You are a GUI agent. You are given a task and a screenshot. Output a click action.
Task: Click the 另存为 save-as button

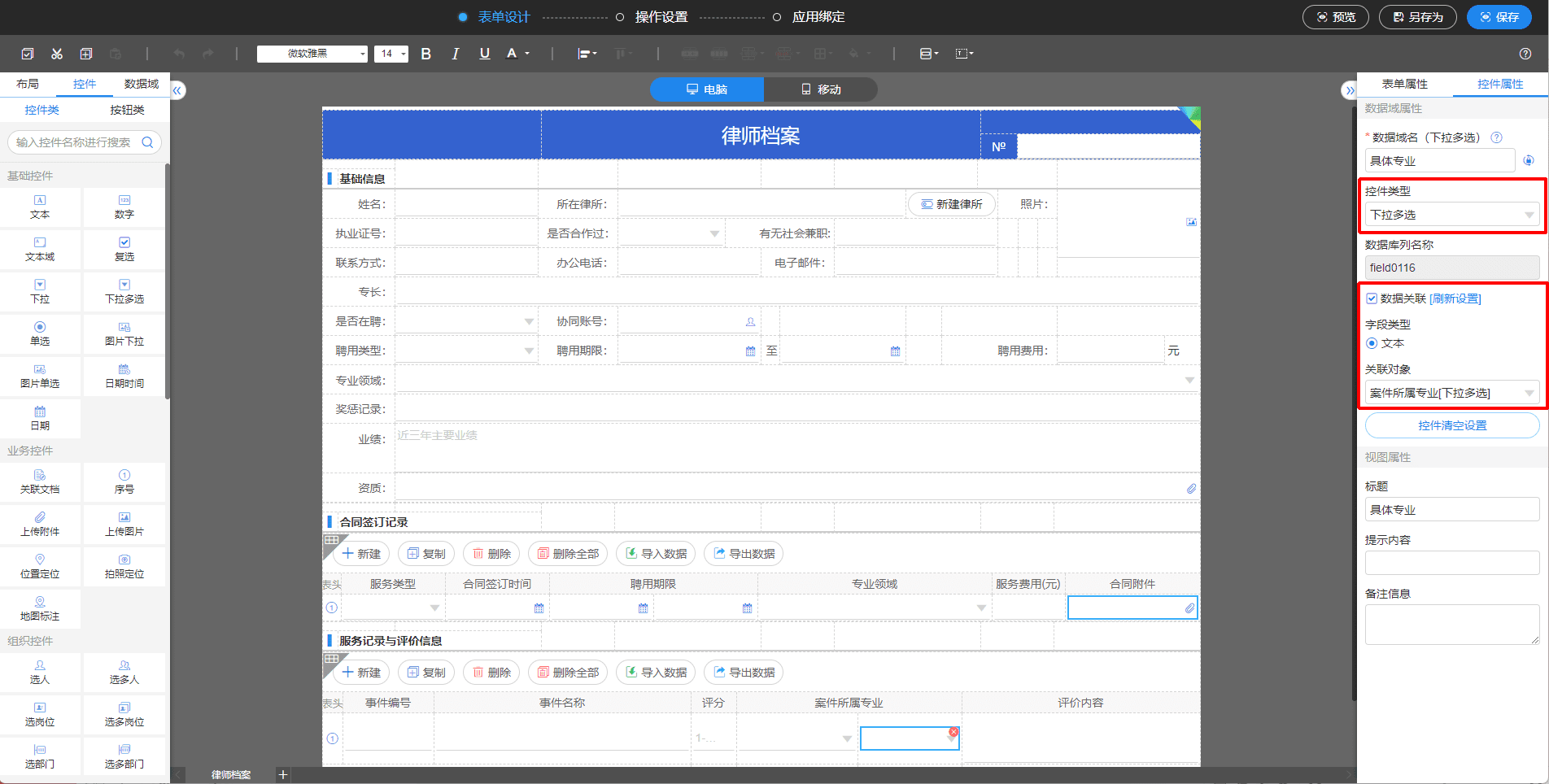[1418, 17]
